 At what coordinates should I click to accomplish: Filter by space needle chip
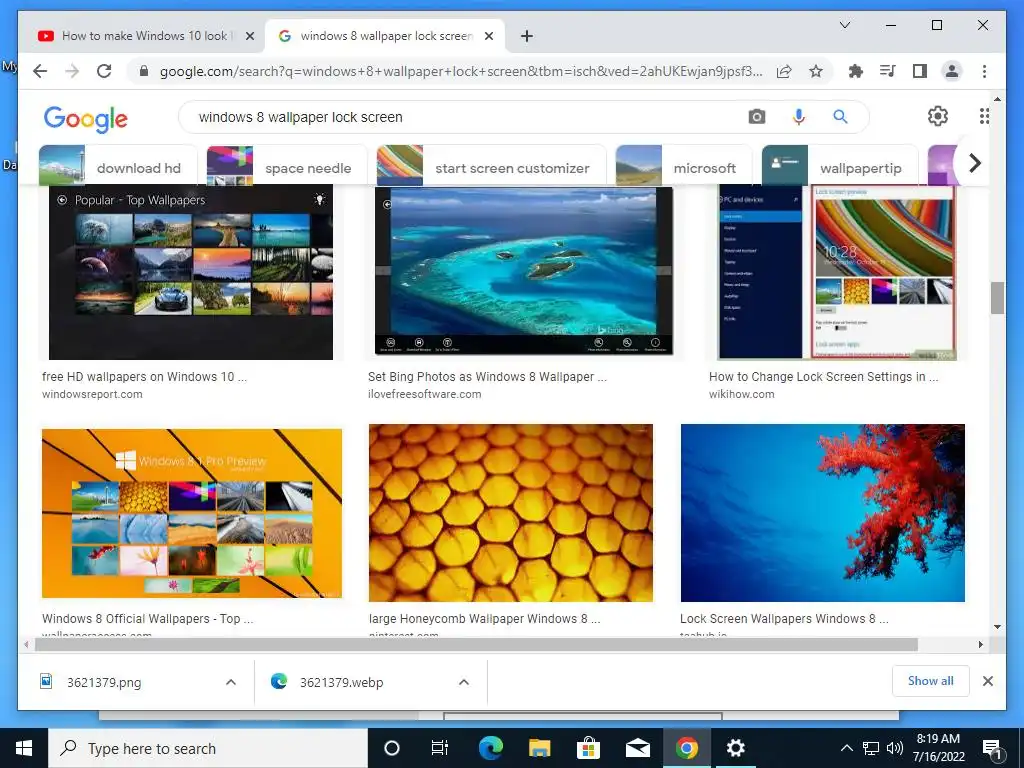(x=287, y=167)
